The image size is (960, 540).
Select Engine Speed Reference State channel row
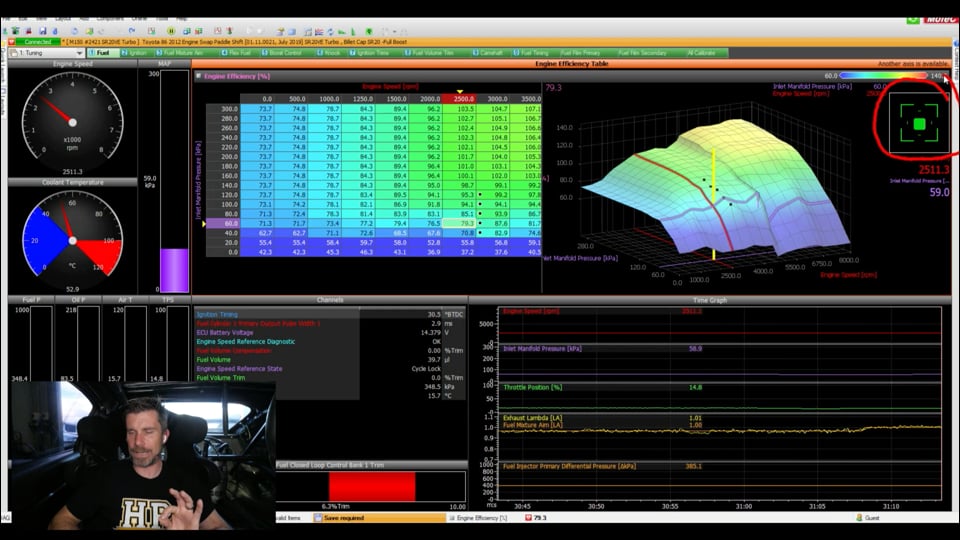pos(329,369)
